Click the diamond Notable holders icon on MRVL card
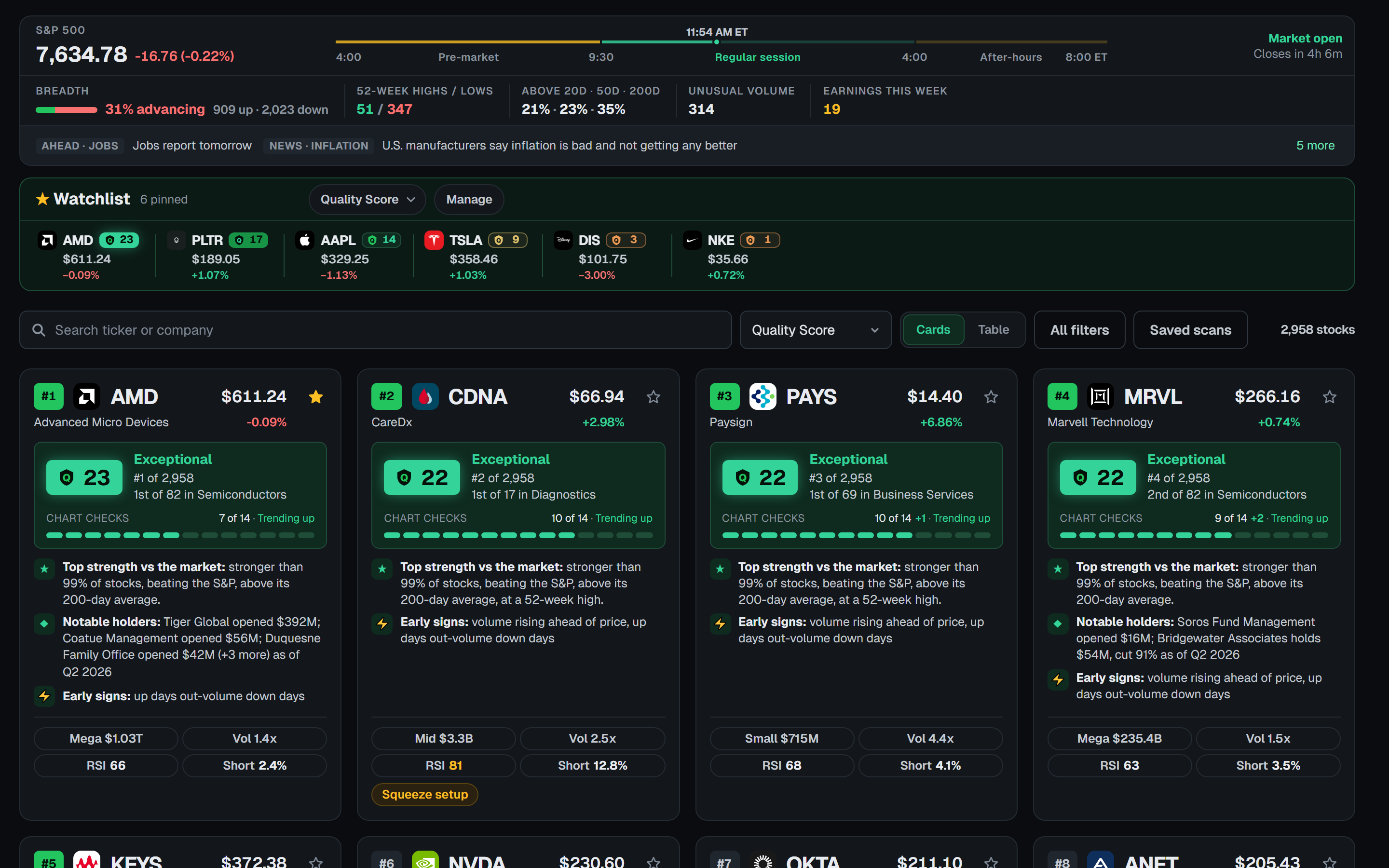The width and height of the screenshot is (1389, 868). point(1058,624)
